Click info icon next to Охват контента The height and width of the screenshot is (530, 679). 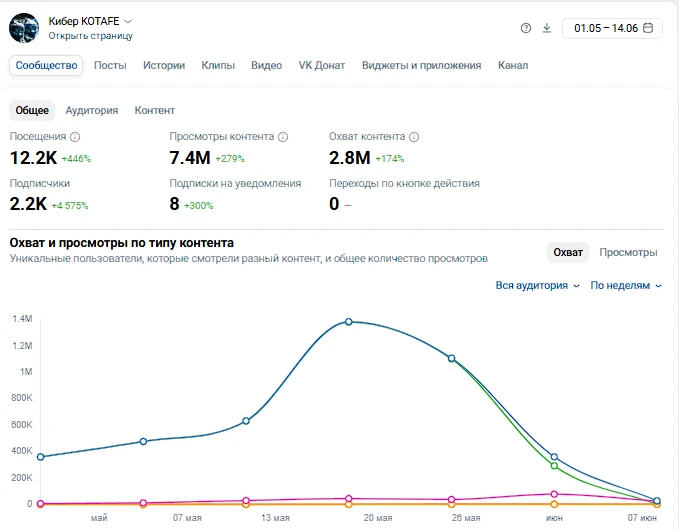[x=414, y=137]
